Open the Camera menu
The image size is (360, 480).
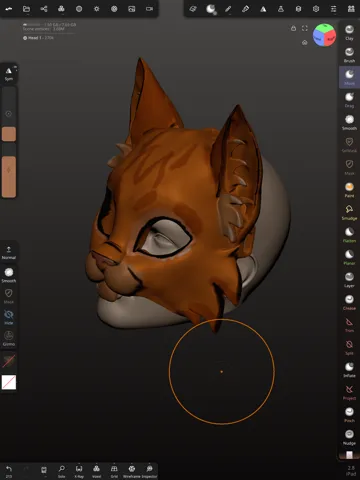(x=149, y=9)
